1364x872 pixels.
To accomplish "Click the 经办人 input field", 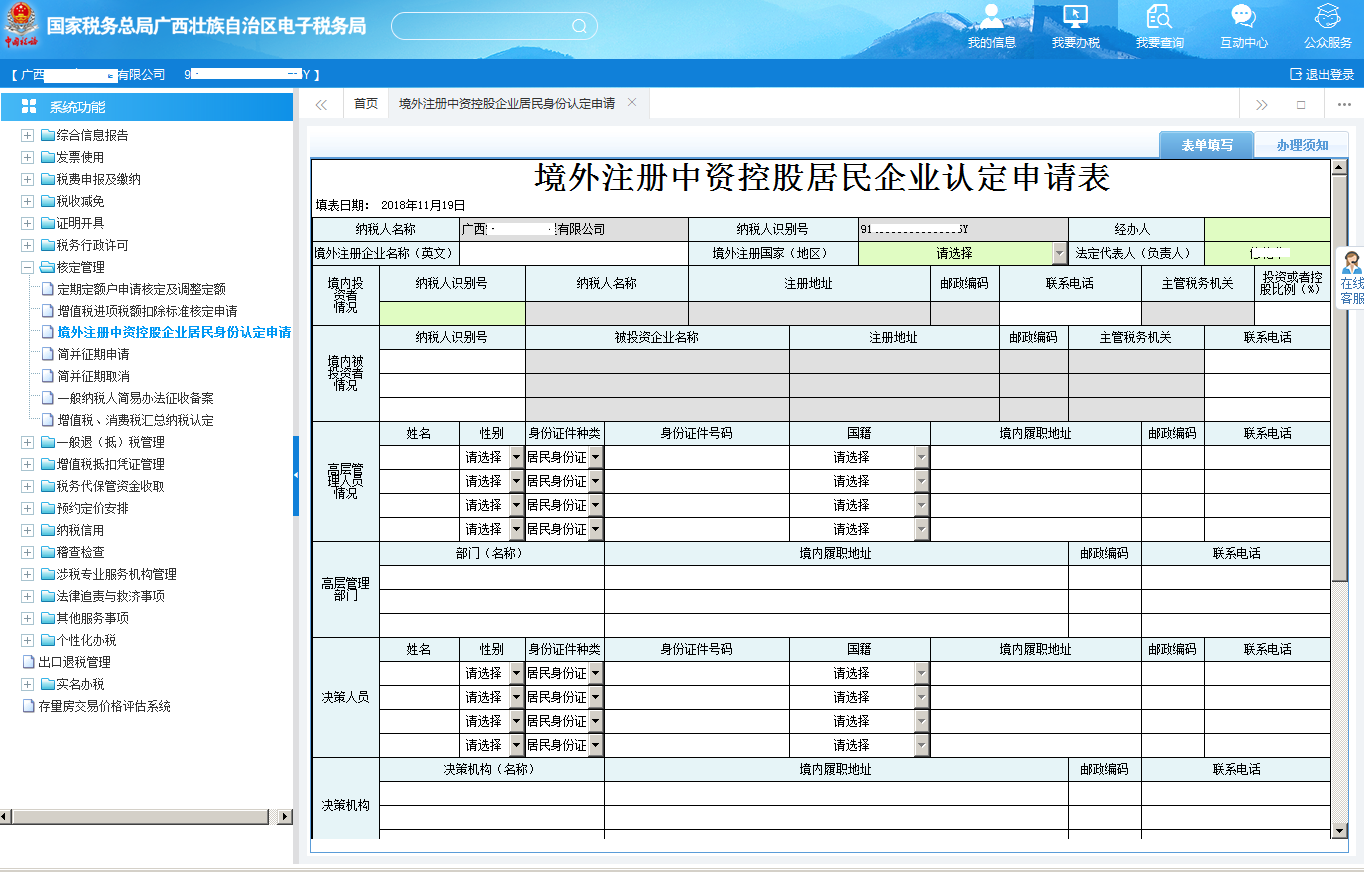I will pos(1267,229).
